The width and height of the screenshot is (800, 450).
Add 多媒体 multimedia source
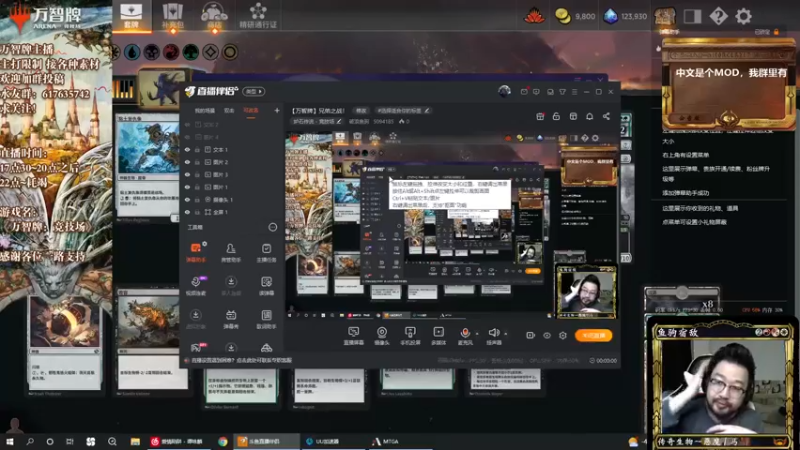438,336
